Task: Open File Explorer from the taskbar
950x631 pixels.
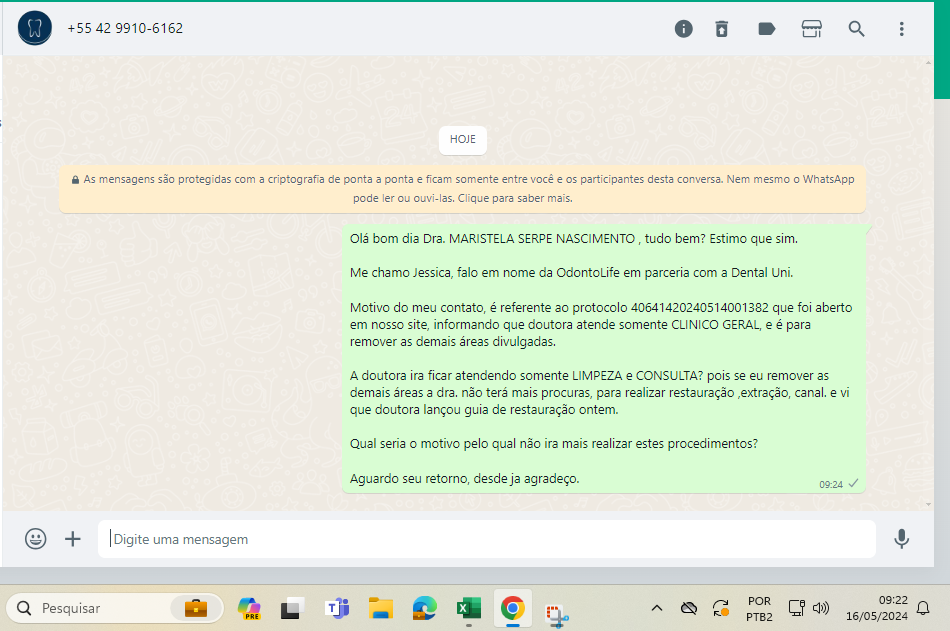Action: (x=381, y=608)
